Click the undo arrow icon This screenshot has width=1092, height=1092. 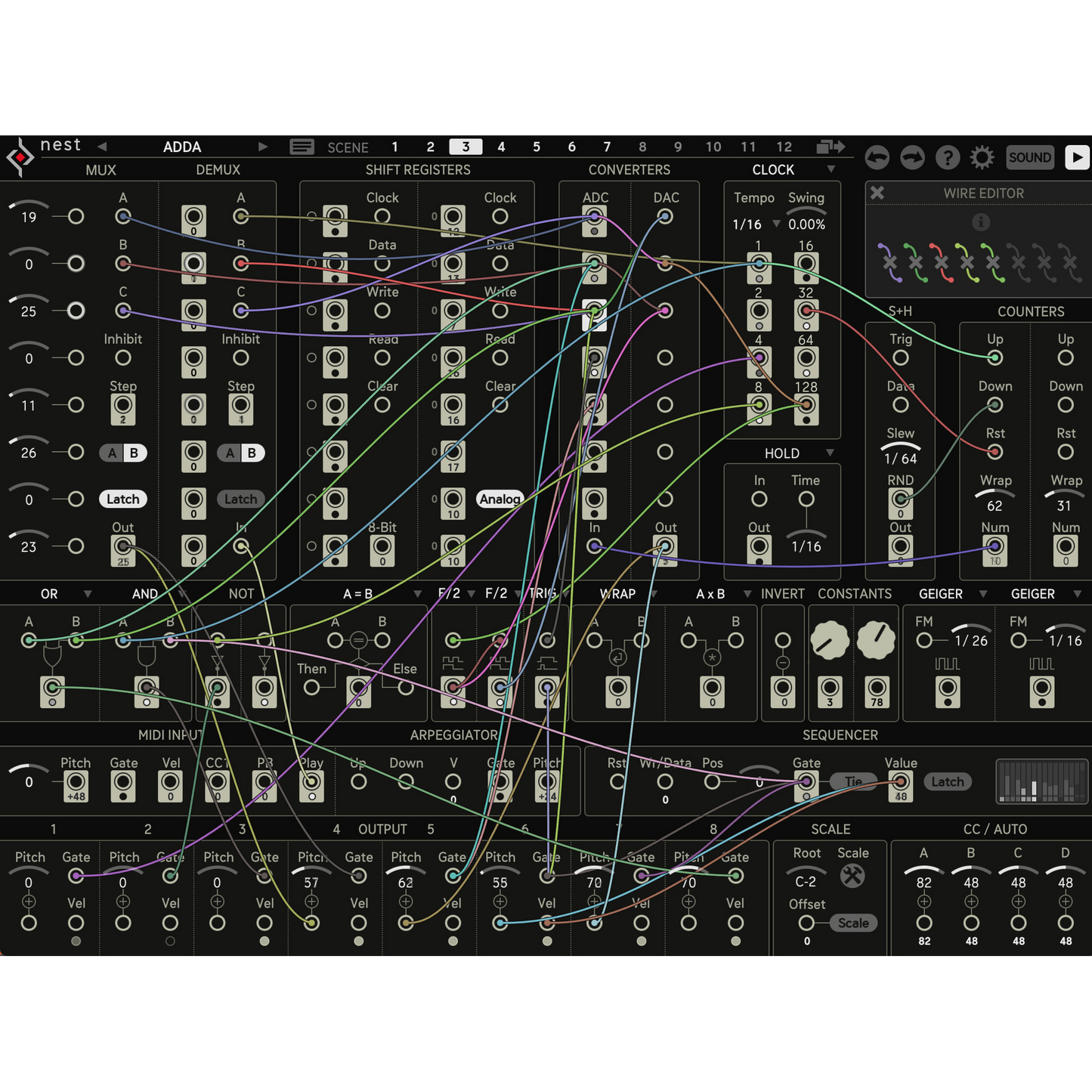[877, 157]
